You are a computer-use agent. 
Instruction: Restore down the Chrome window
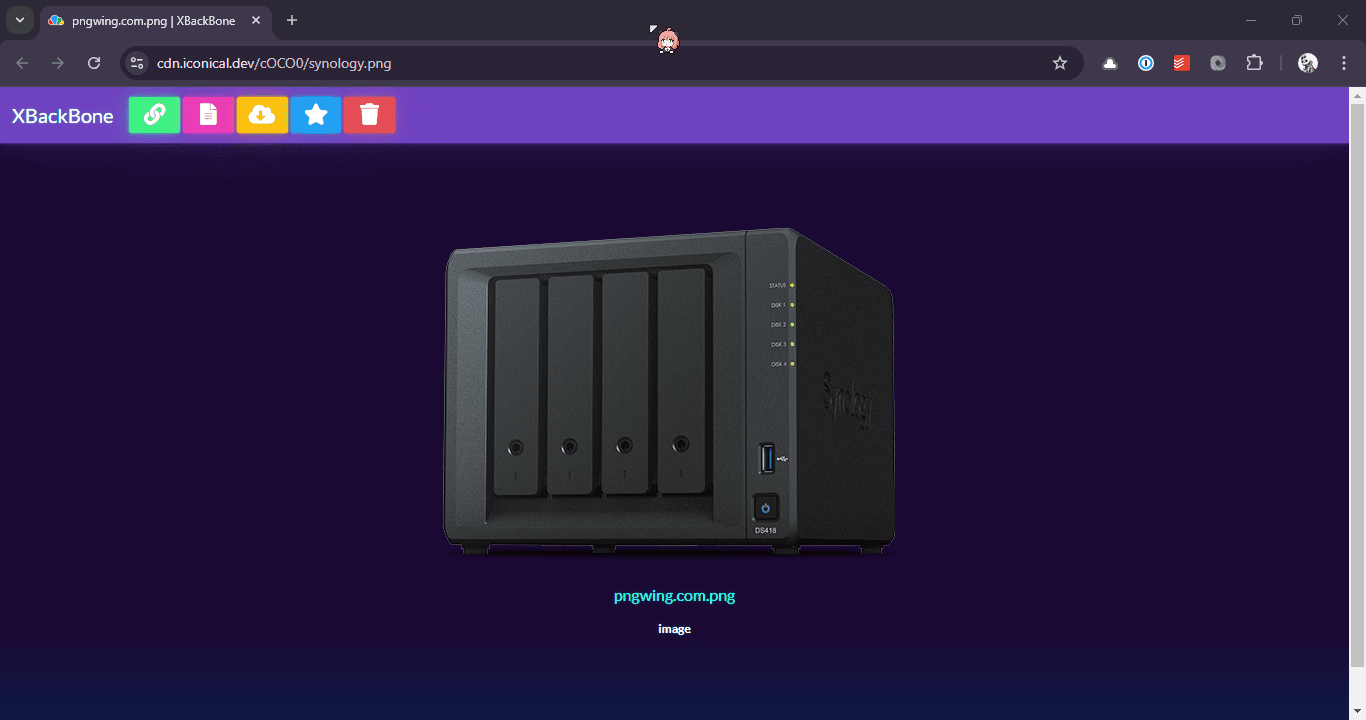point(1297,20)
